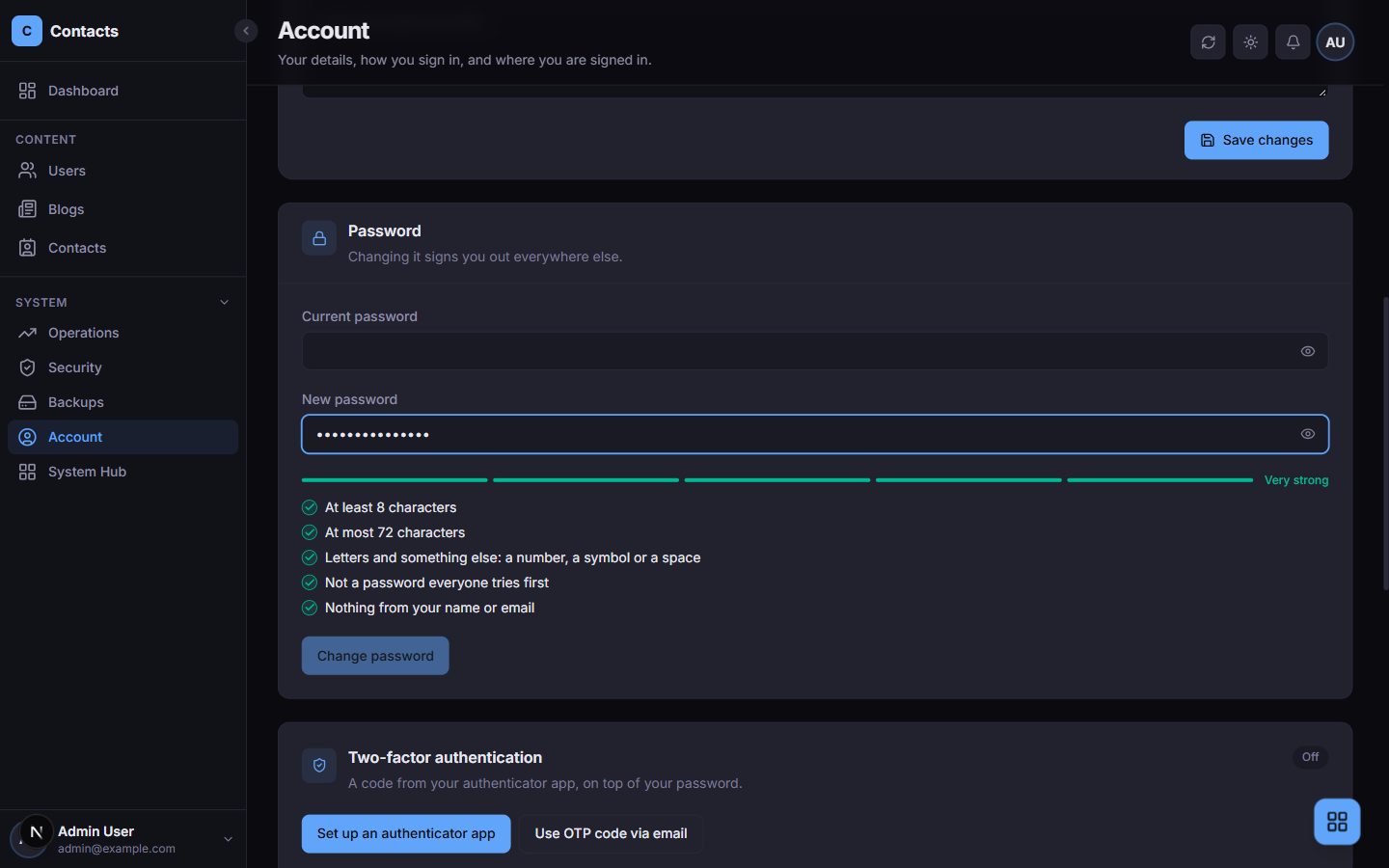Click the password strength meter bar

click(777, 480)
